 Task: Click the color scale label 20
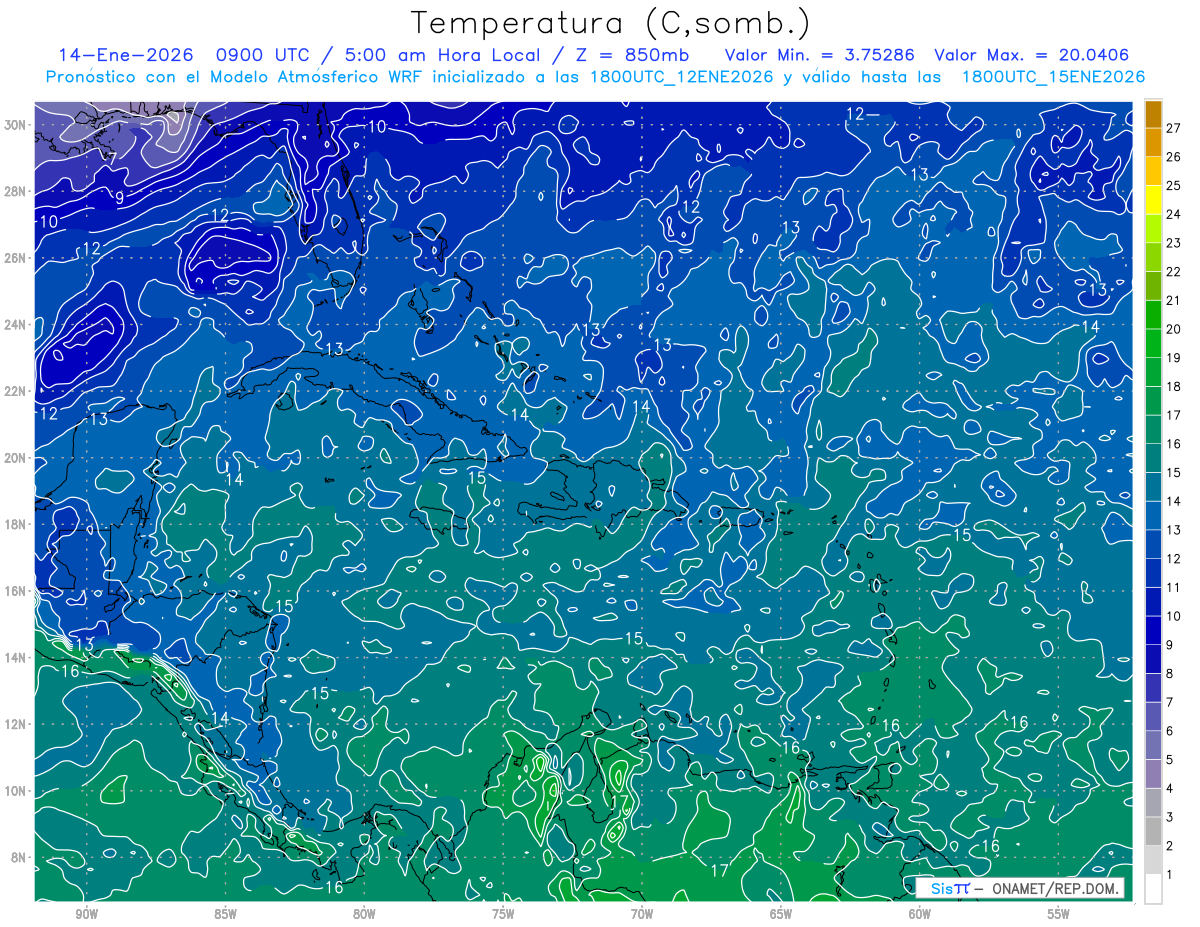pos(1173,329)
